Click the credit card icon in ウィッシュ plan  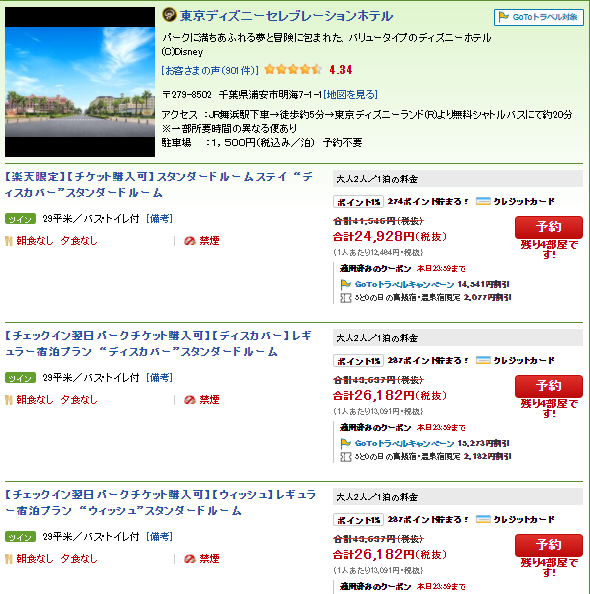click(483, 519)
